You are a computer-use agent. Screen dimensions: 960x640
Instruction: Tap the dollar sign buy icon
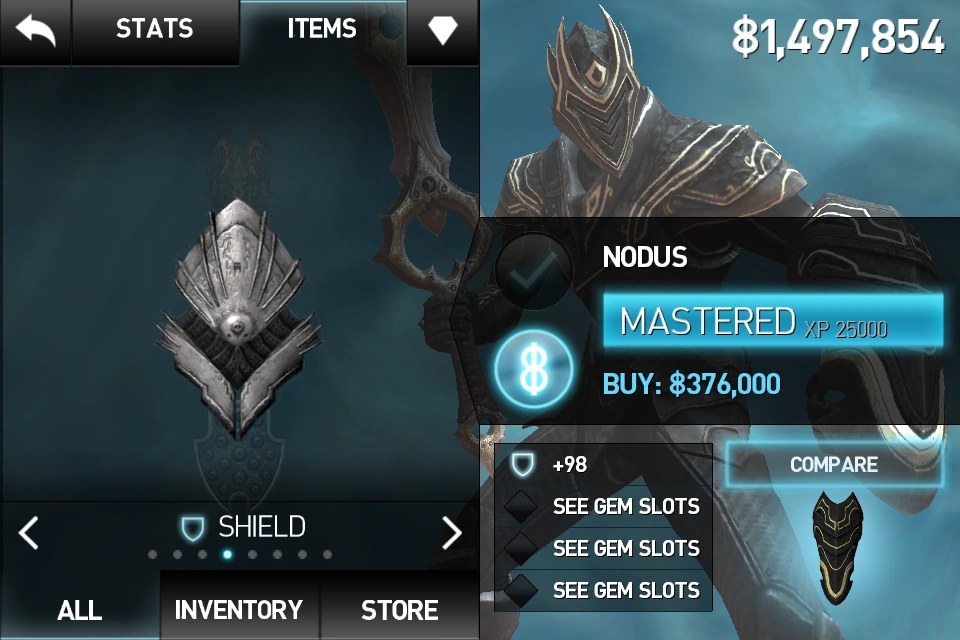[534, 369]
